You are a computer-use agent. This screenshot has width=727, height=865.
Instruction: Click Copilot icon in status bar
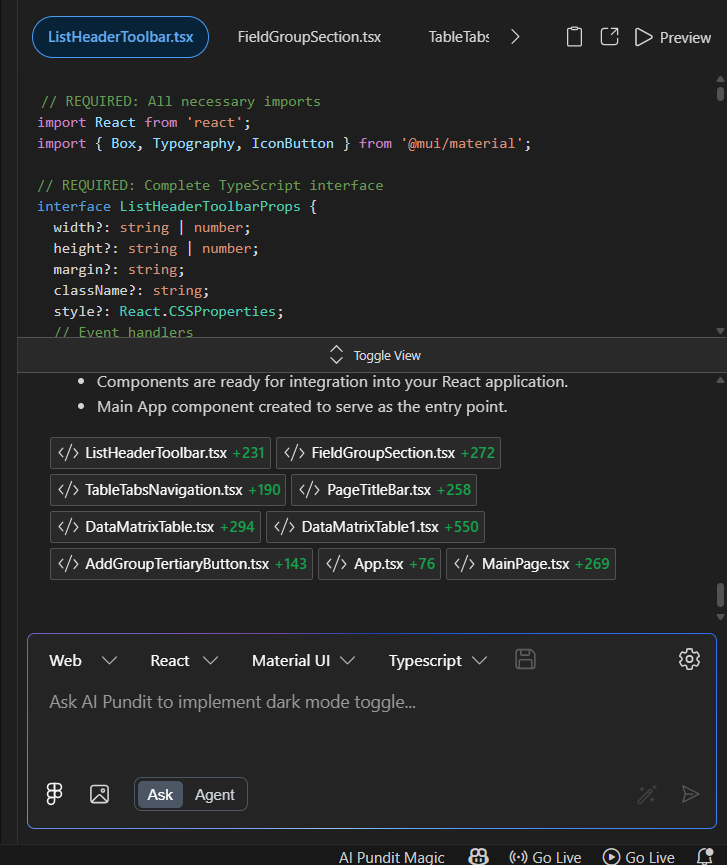[x=478, y=857]
